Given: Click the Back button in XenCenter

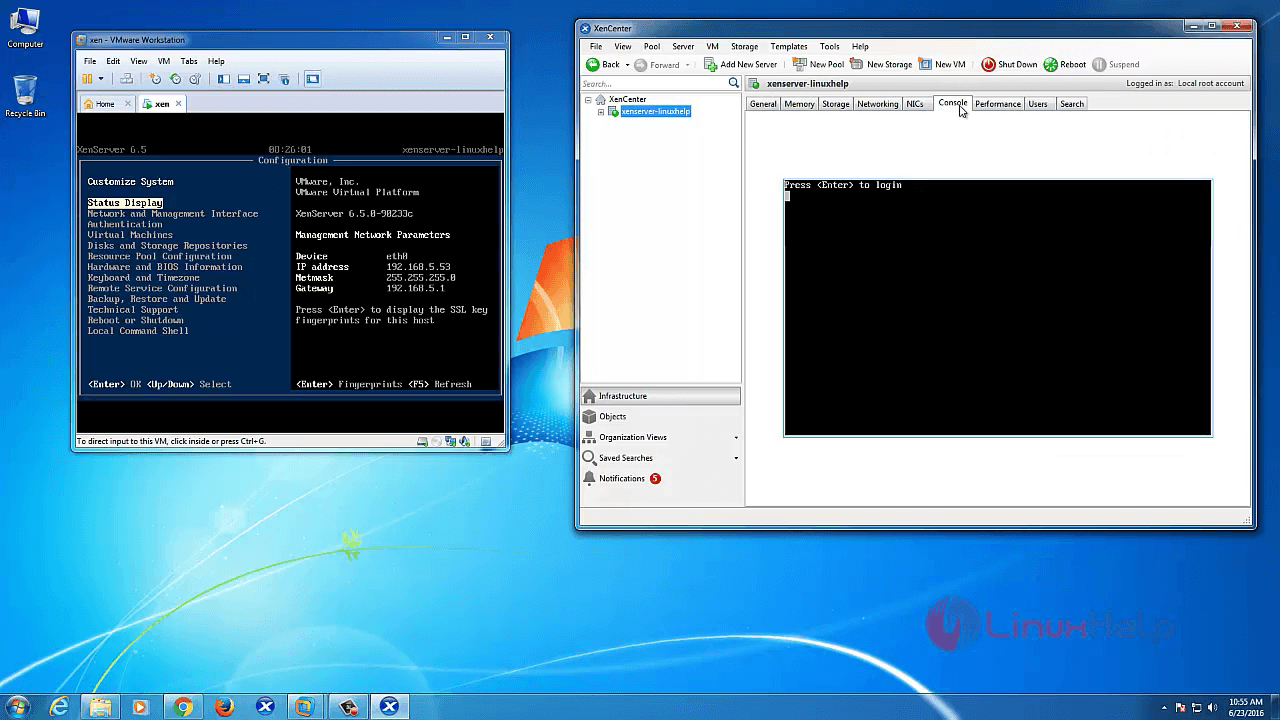Looking at the screenshot, I should point(603,64).
